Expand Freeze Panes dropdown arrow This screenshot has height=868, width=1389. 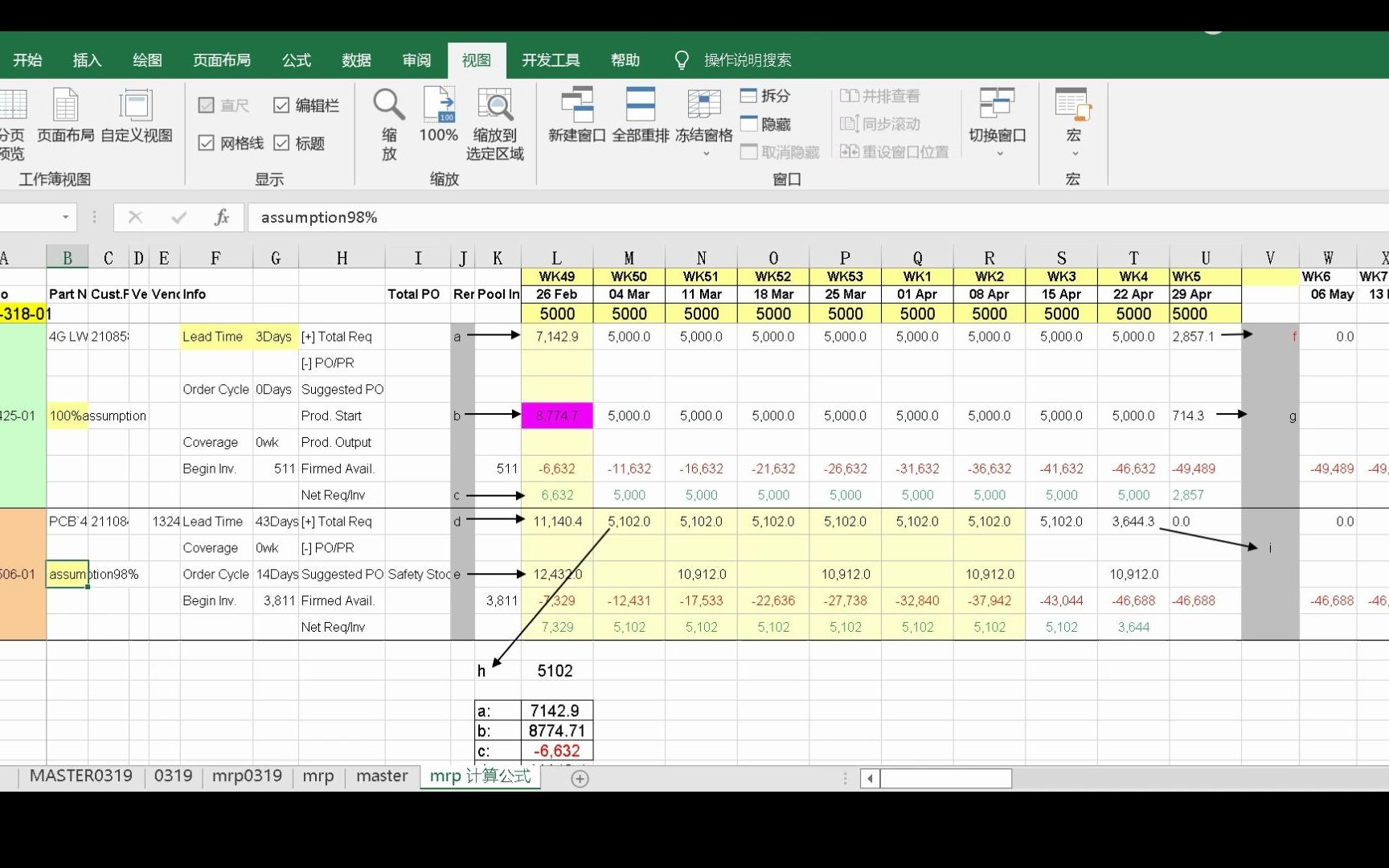click(706, 154)
